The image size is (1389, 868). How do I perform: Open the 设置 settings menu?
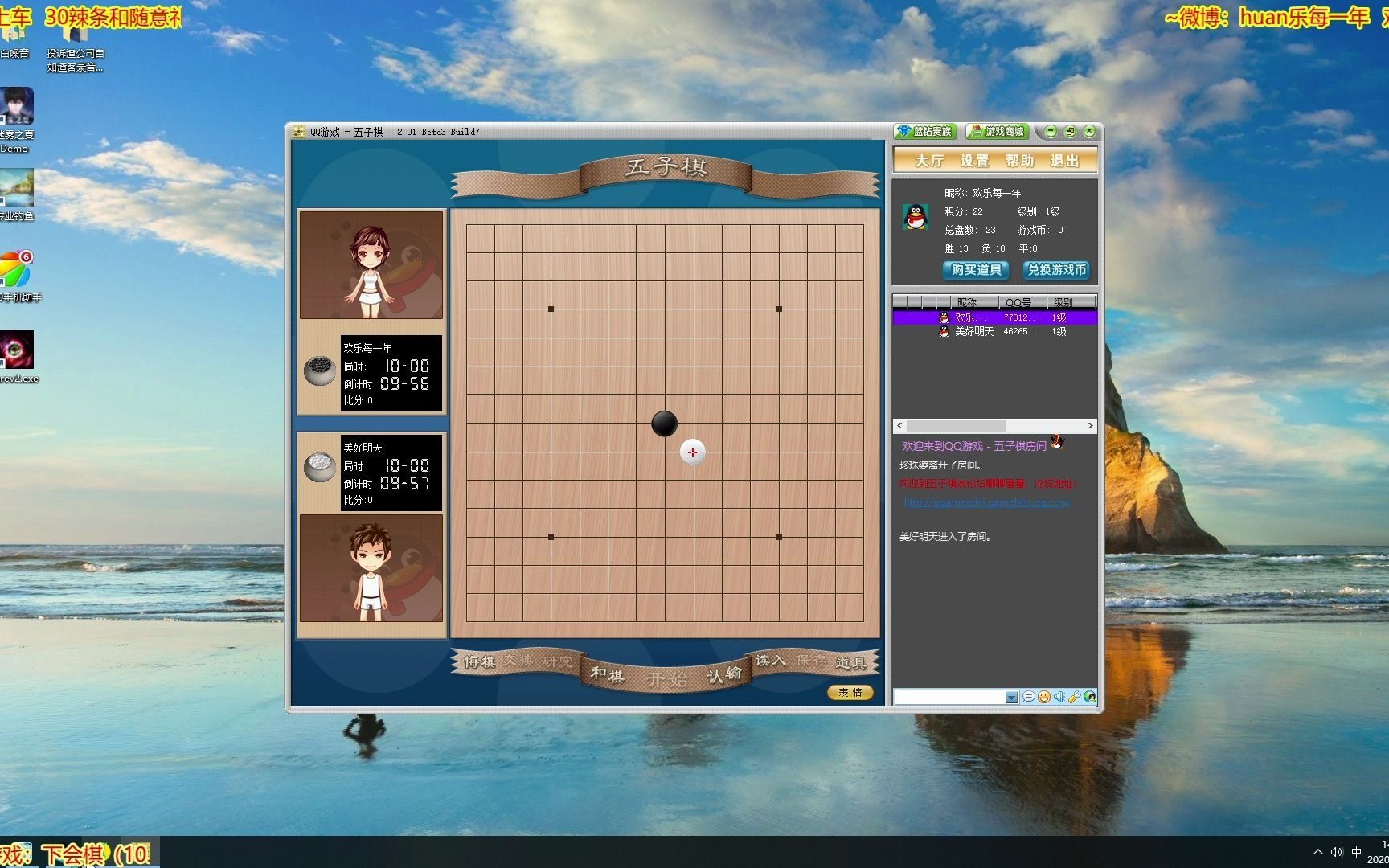(974, 161)
